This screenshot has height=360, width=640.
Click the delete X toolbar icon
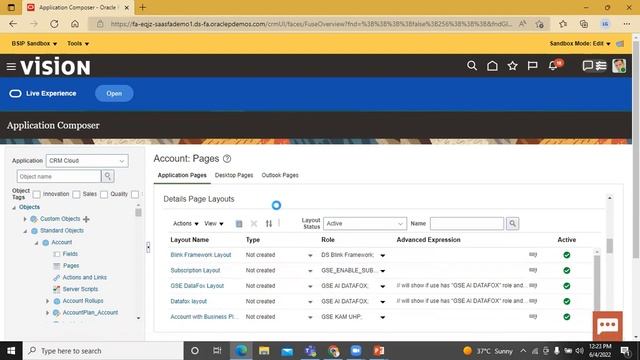pyautogui.click(x=254, y=223)
